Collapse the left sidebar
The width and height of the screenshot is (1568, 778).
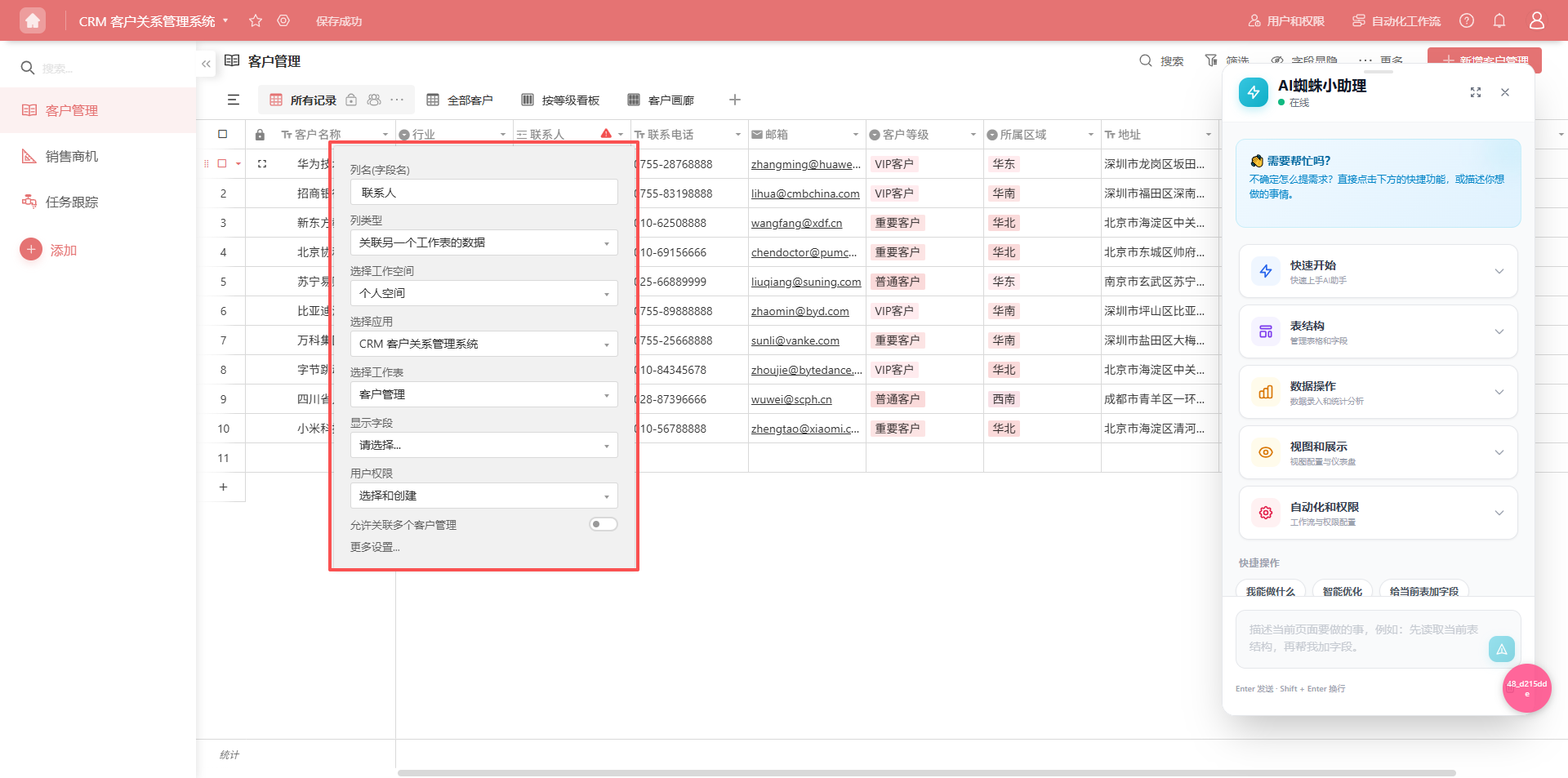pyautogui.click(x=206, y=64)
